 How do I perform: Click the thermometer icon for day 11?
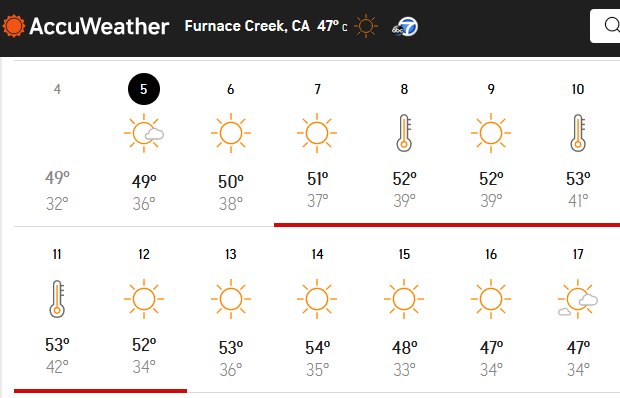[x=57, y=299]
